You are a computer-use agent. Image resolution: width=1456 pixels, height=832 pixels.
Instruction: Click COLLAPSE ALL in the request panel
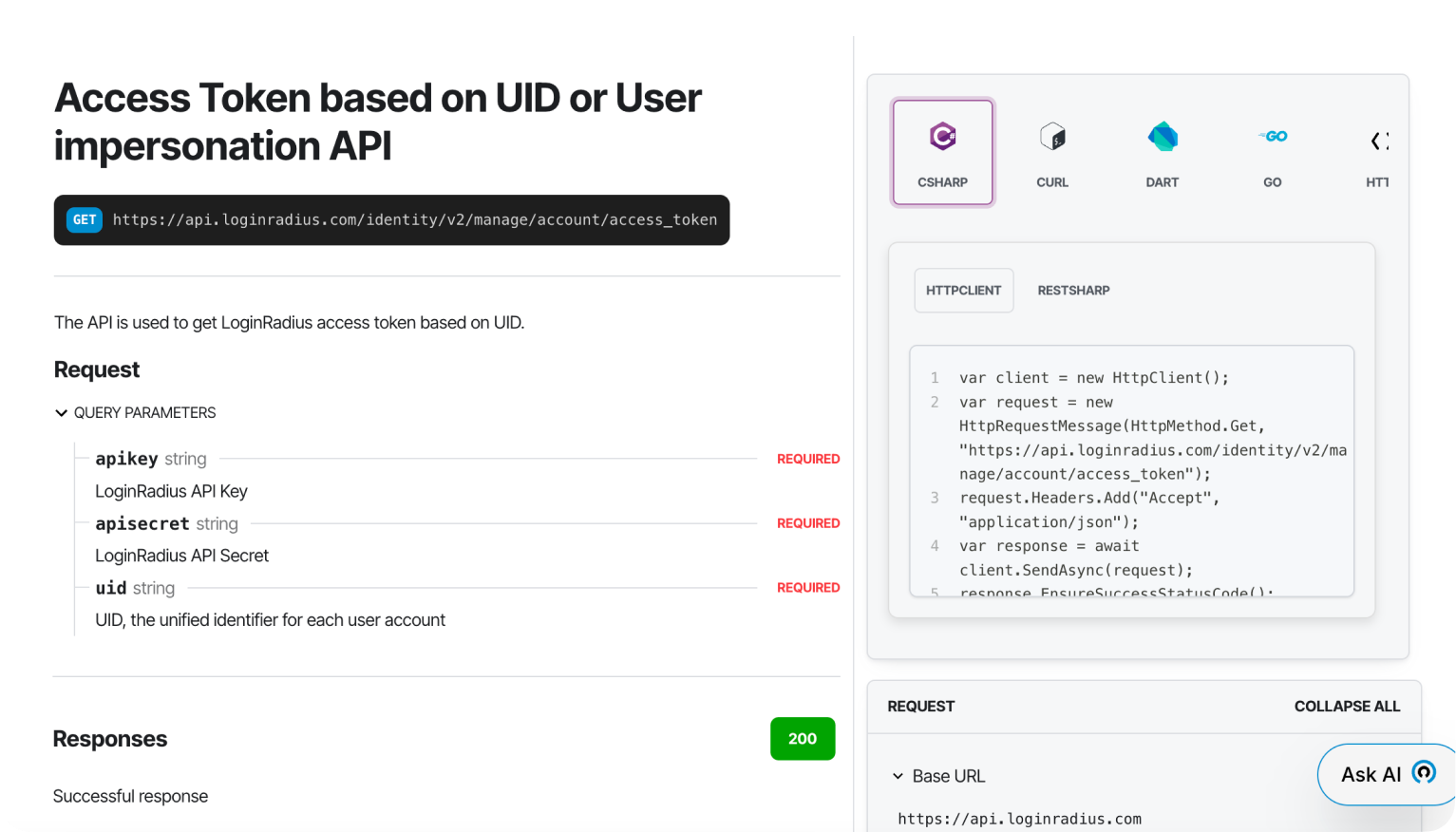1347,707
